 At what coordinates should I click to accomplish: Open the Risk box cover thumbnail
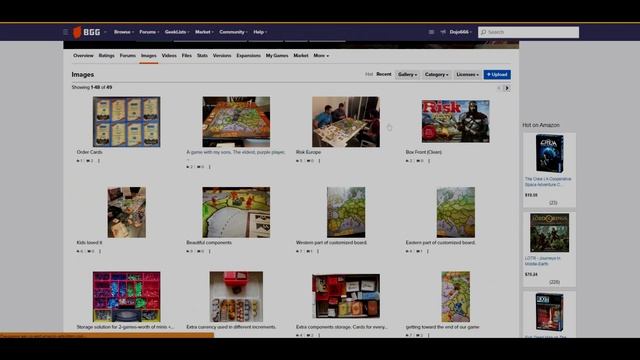pyautogui.click(x=455, y=121)
